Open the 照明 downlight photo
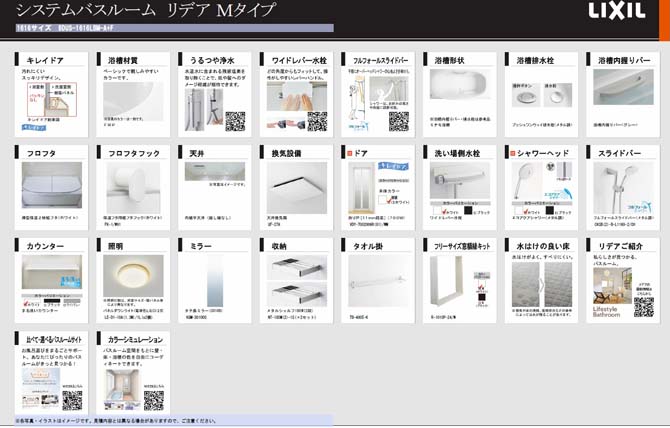 click(x=133, y=276)
